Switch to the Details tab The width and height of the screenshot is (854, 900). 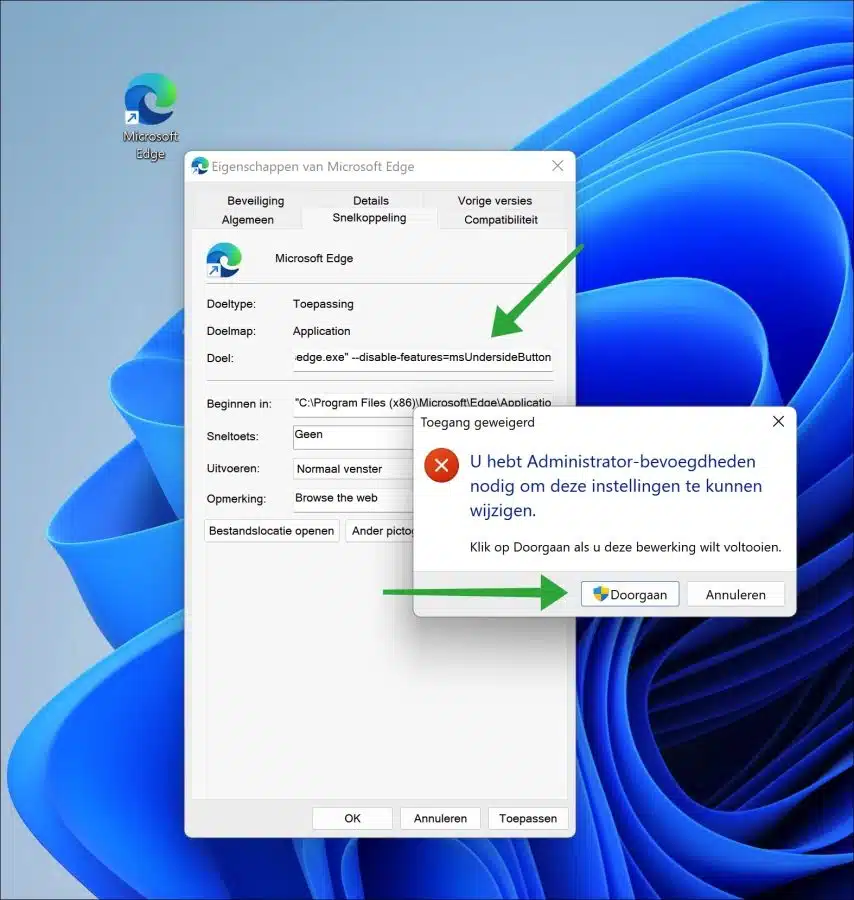pos(371,200)
